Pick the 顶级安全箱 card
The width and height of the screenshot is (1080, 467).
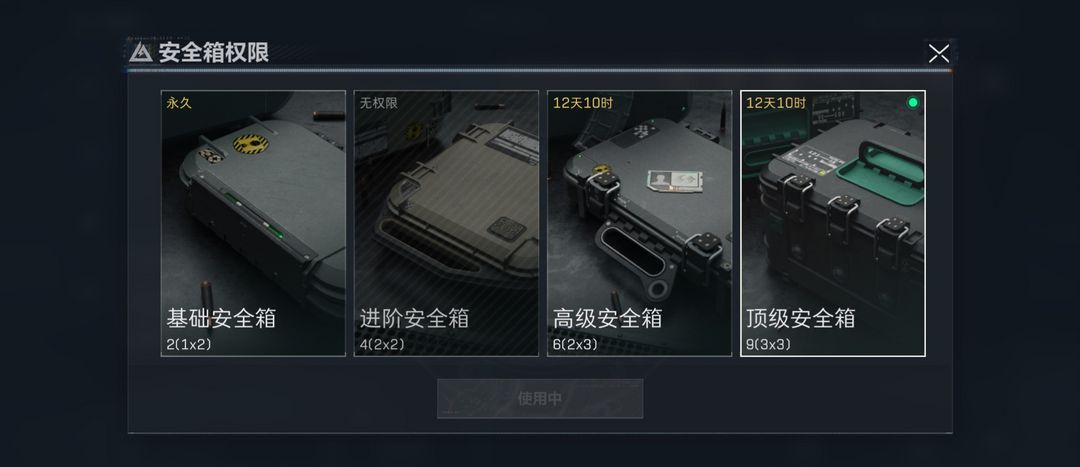(833, 223)
